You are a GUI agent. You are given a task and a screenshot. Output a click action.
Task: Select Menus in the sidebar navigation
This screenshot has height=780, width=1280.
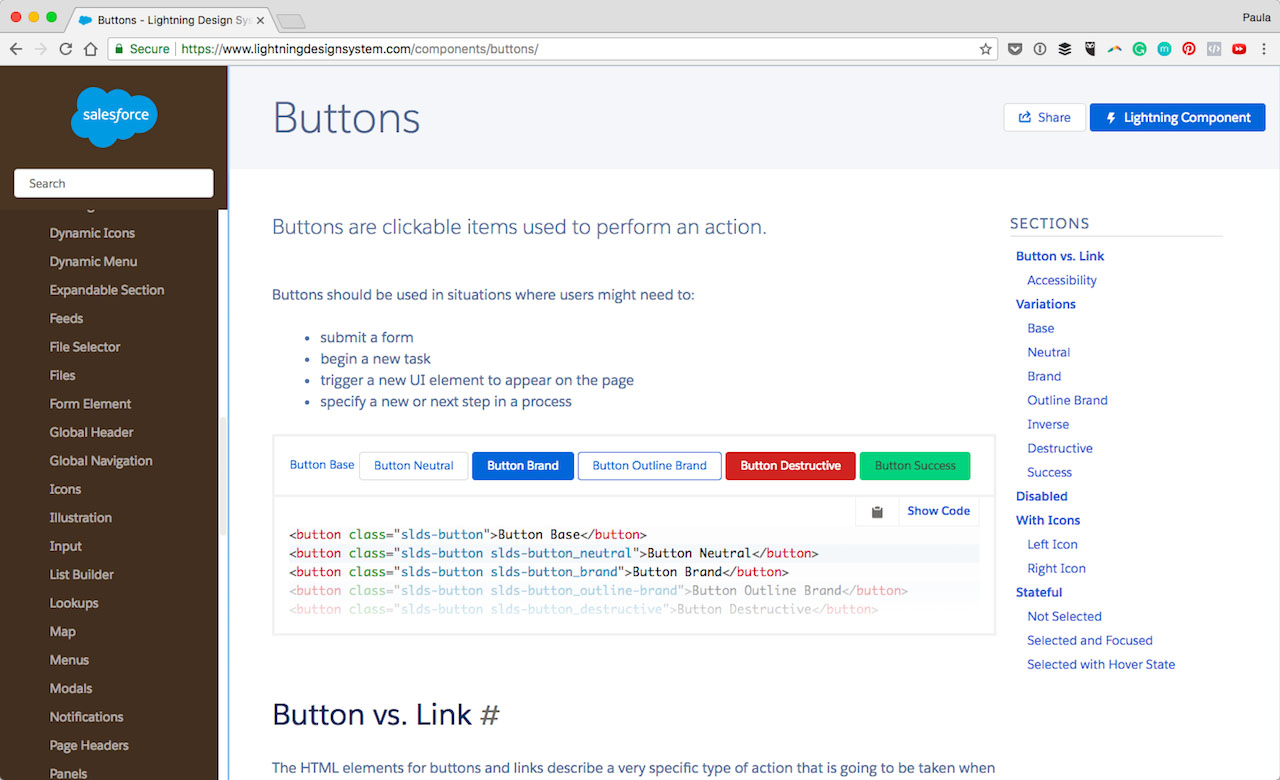click(69, 660)
